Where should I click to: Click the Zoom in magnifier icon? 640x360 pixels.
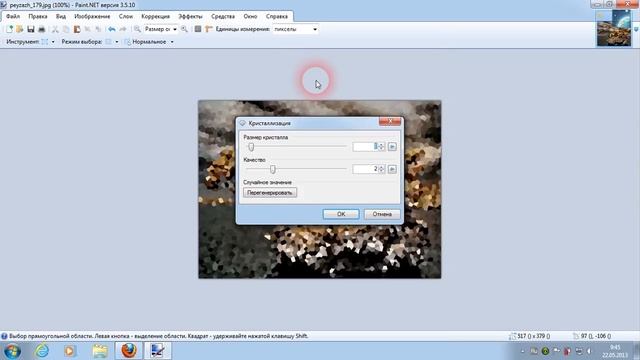tap(184, 29)
